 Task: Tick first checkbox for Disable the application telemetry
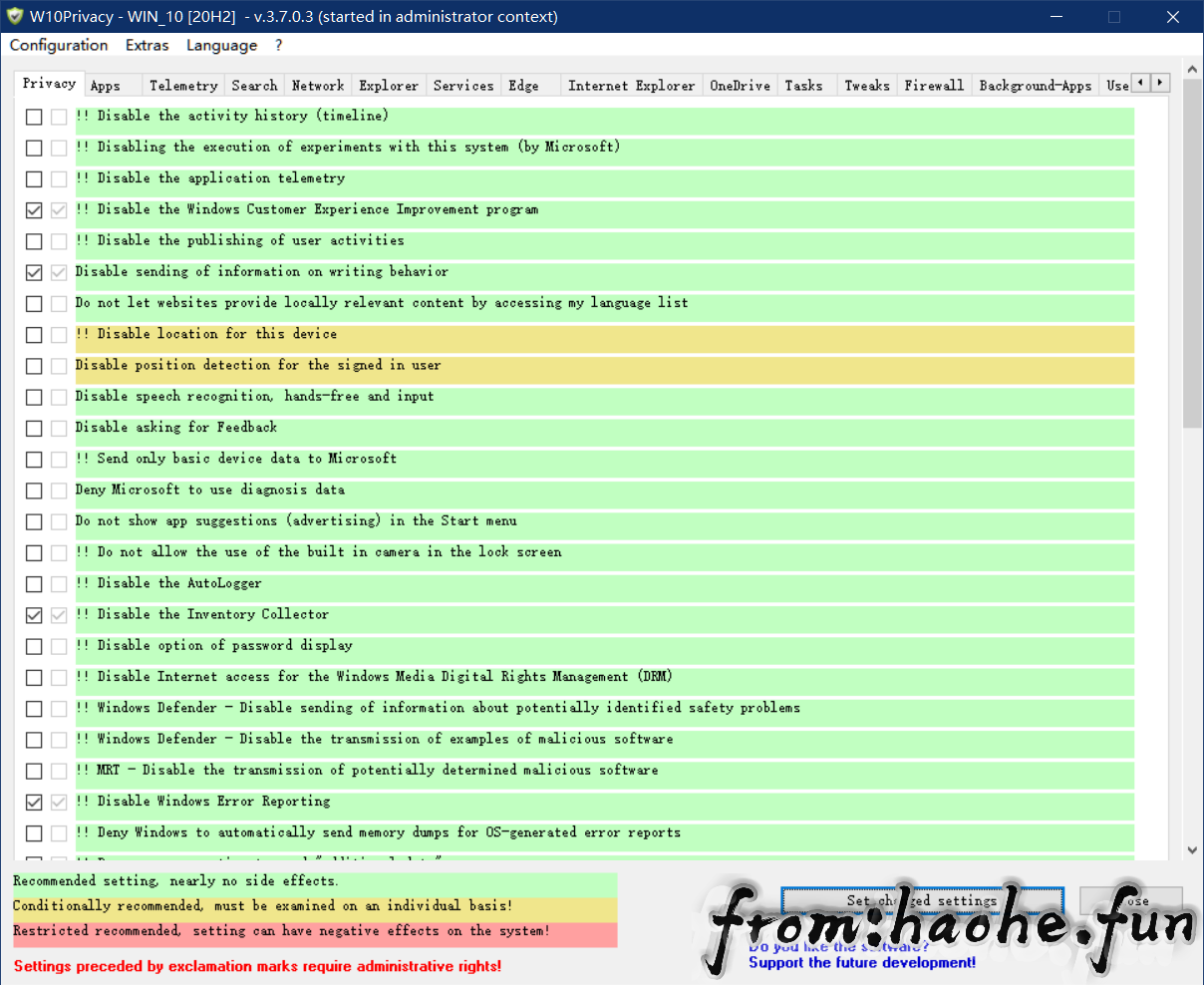(x=34, y=179)
